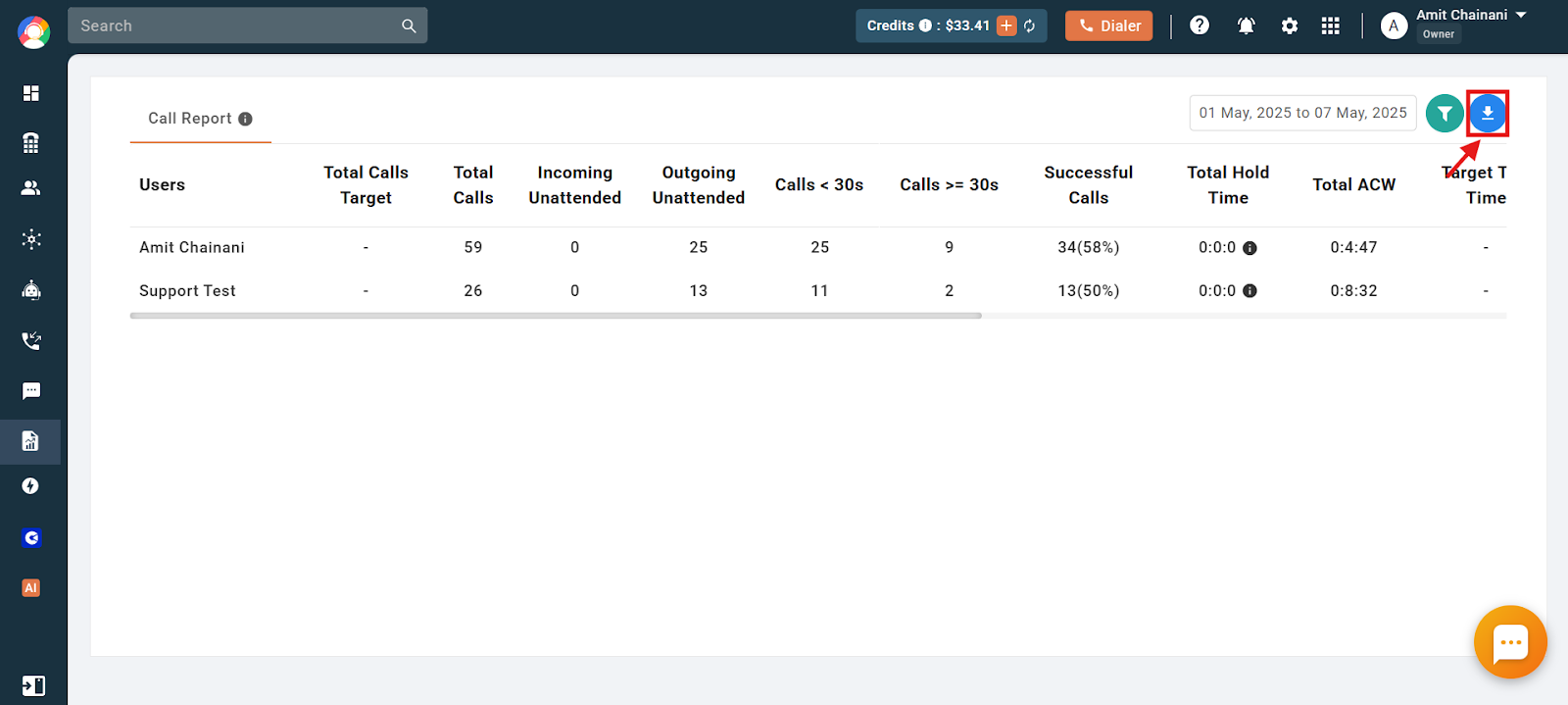Open the Users sidebar icon

click(x=31, y=188)
